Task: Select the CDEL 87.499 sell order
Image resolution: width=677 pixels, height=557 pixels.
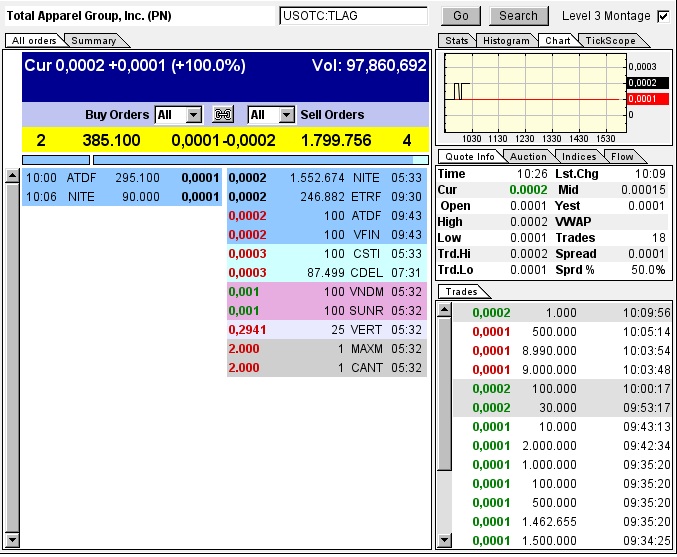Action: click(x=327, y=272)
